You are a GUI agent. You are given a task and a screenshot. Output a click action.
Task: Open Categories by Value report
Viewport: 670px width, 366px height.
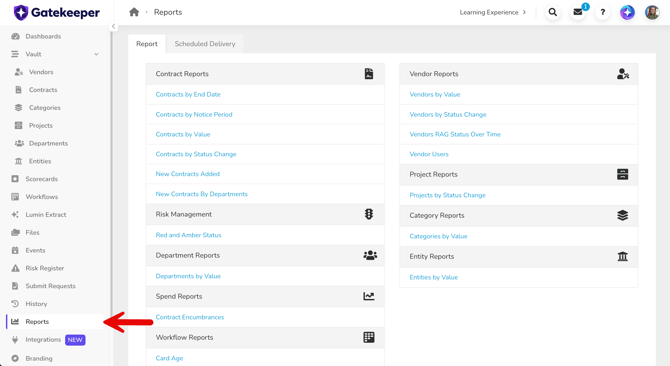pyautogui.click(x=438, y=236)
